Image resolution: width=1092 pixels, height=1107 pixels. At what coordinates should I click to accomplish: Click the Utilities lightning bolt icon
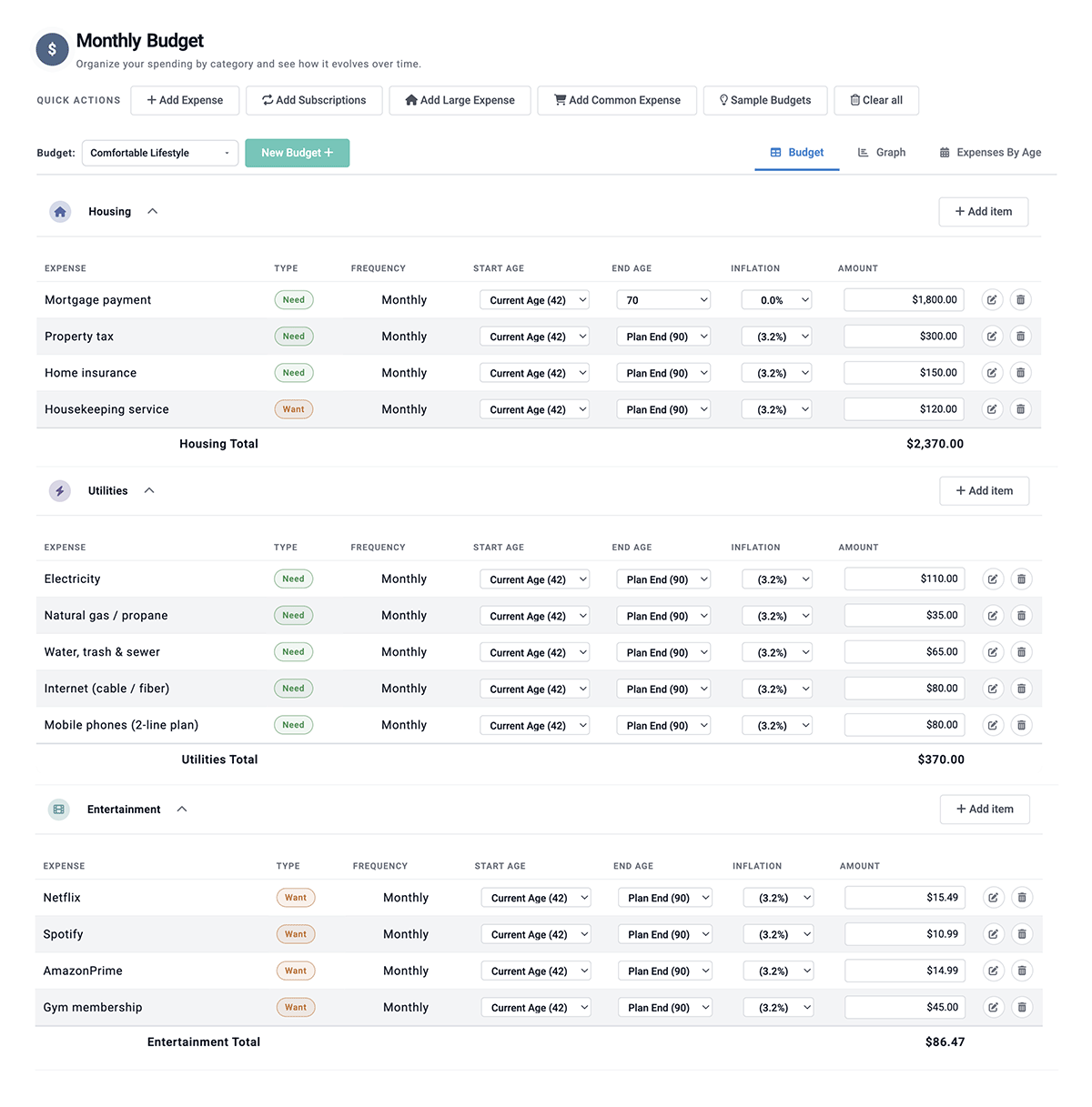[x=60, y=490]
